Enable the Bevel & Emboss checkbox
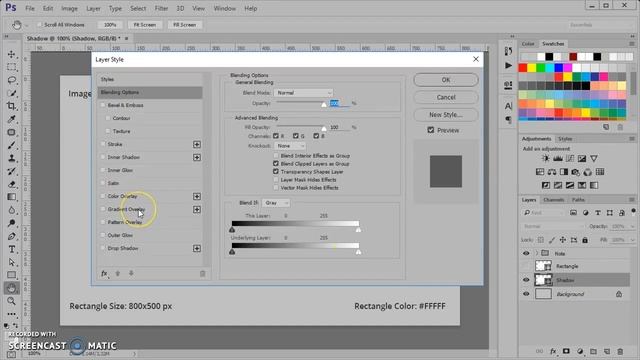The image size is (640, 360). tap(103, 105)
